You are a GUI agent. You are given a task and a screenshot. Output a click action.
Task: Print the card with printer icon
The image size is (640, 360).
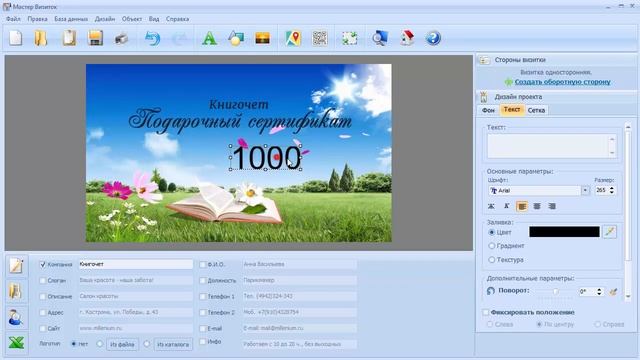pyautogui.click(x=121, y=39)
